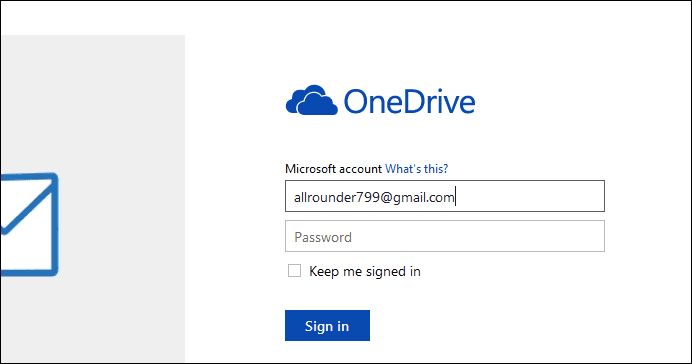Enable the Keep me signed in checkbox

(294, 270)
